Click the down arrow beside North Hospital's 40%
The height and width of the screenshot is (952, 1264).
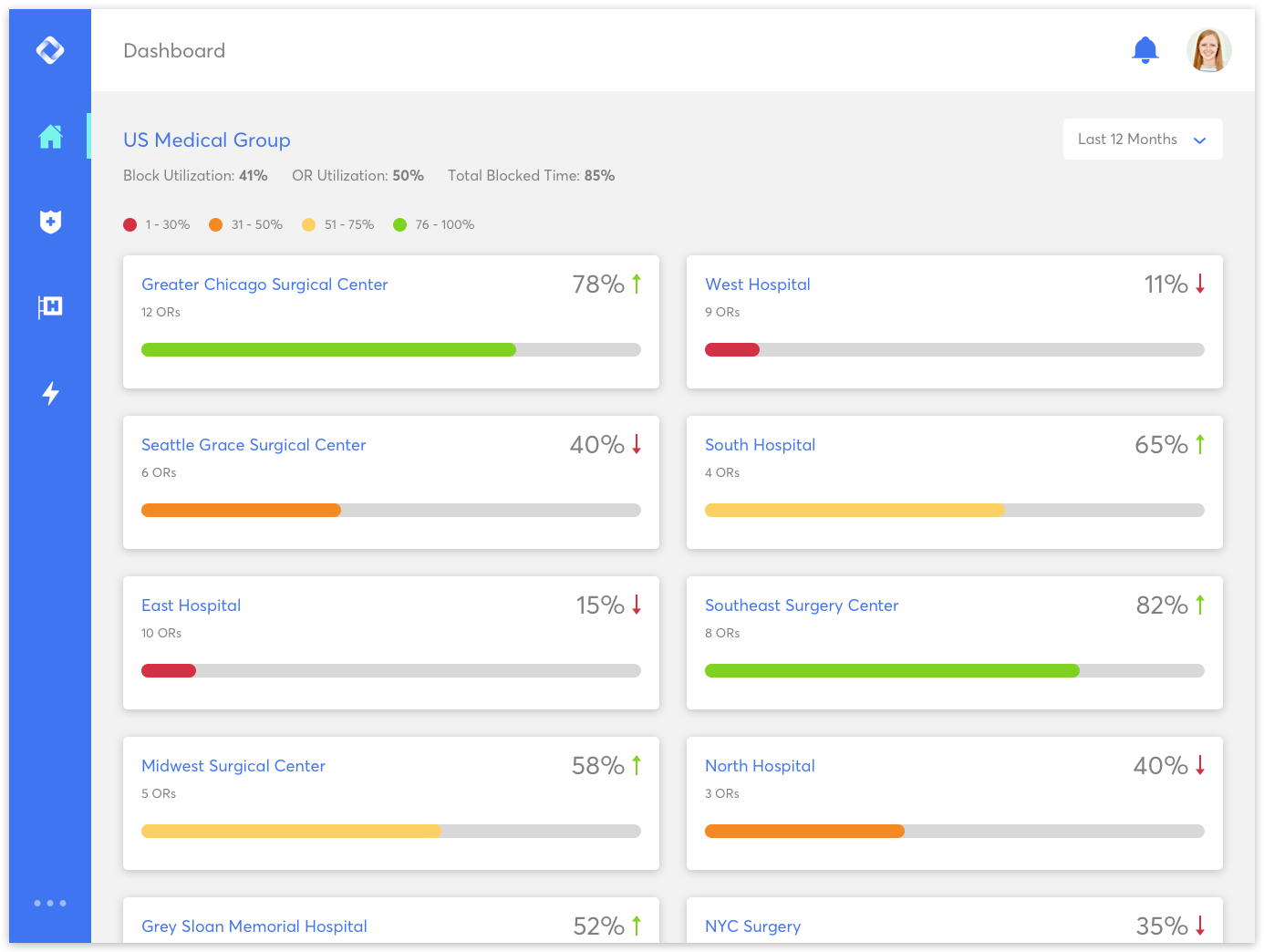[1200, 765]
